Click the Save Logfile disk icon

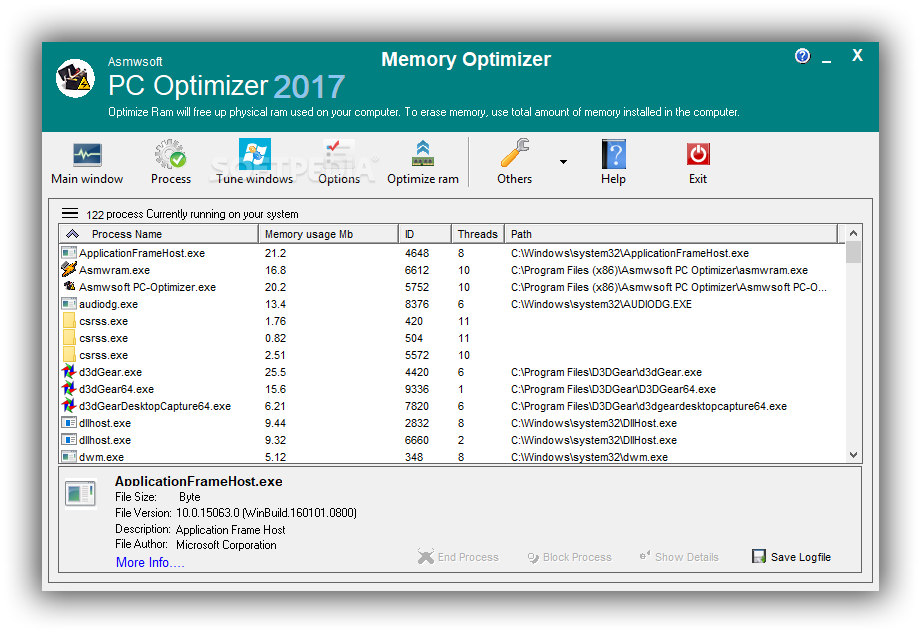(759, 556)
